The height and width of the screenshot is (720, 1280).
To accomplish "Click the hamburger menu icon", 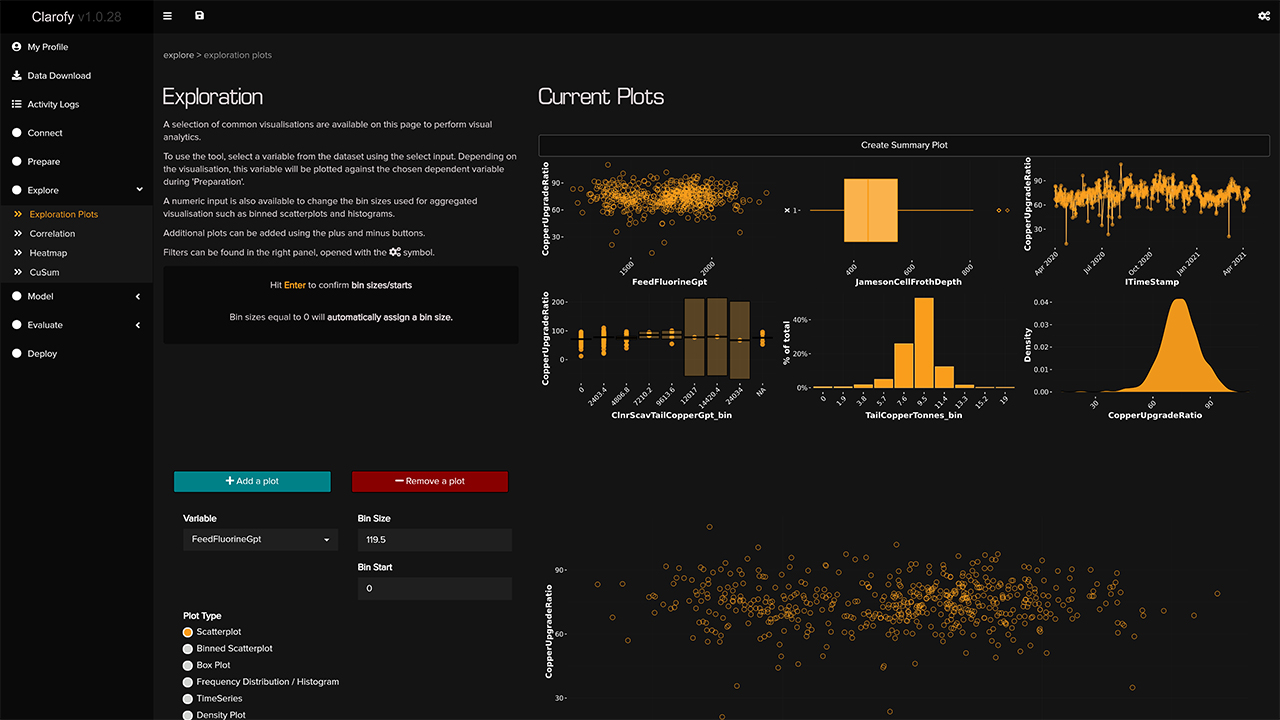I will click(167, 16).
